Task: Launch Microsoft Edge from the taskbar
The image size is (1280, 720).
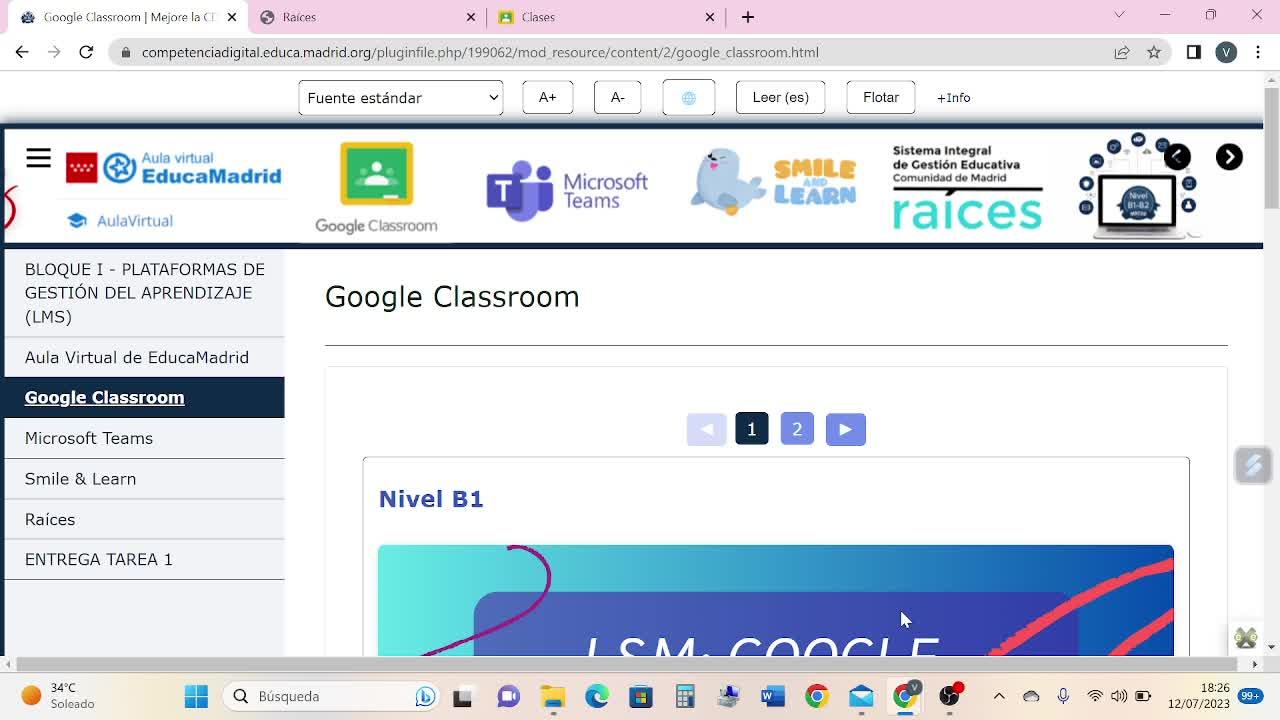Action: pyautogui.click(x=597, y=696)
